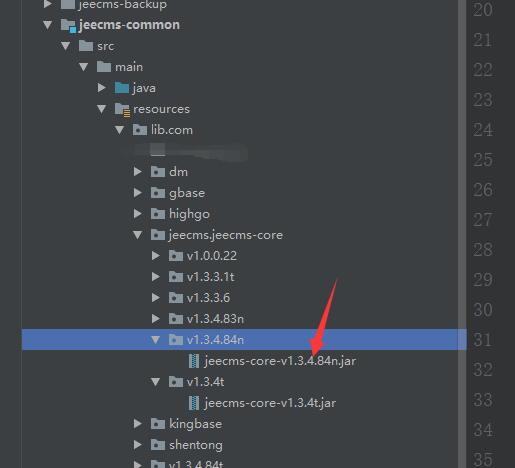
Task: Collapse the jeecms.jeecms-core node
Action: tap(137, 235)
